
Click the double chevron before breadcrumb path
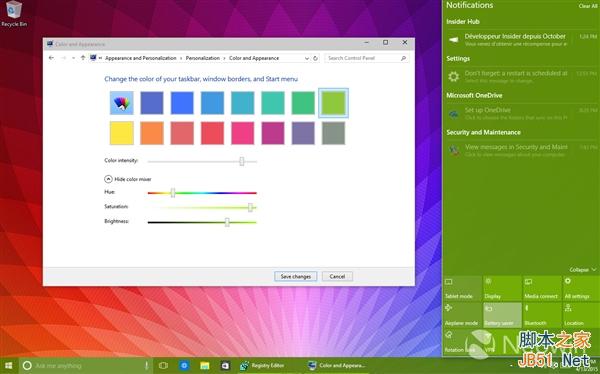[x=100, y=58]
